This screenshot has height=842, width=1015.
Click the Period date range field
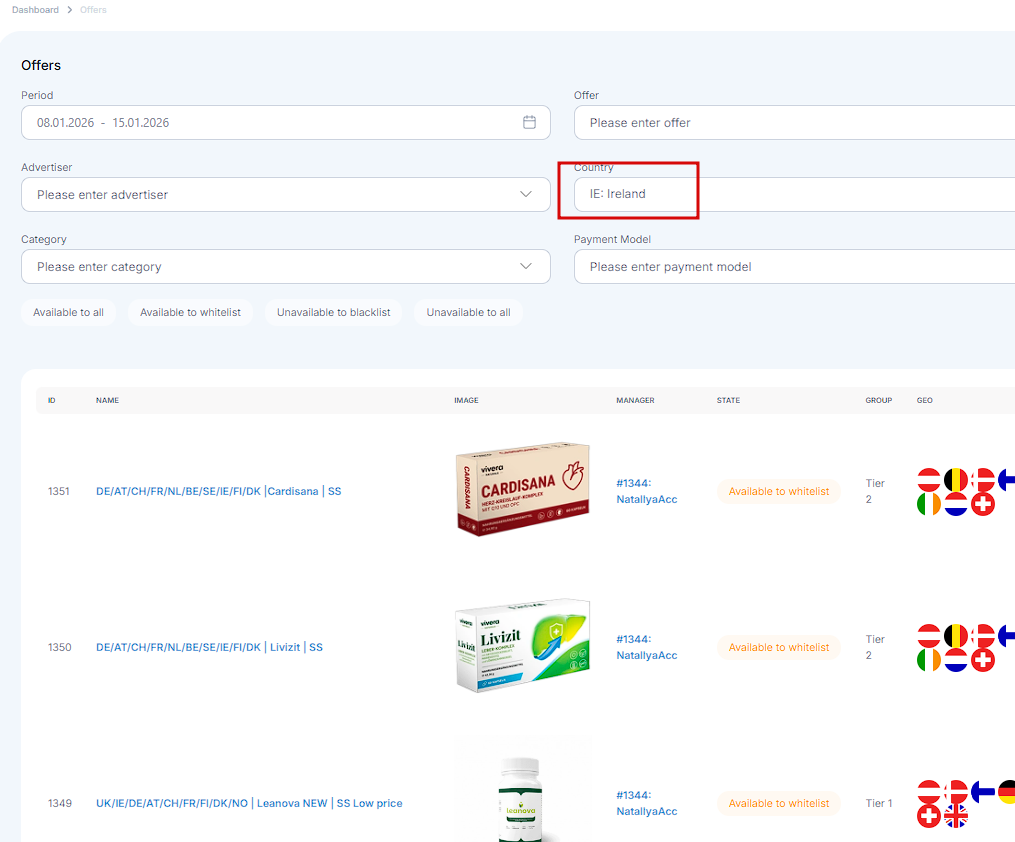(285, 122)
